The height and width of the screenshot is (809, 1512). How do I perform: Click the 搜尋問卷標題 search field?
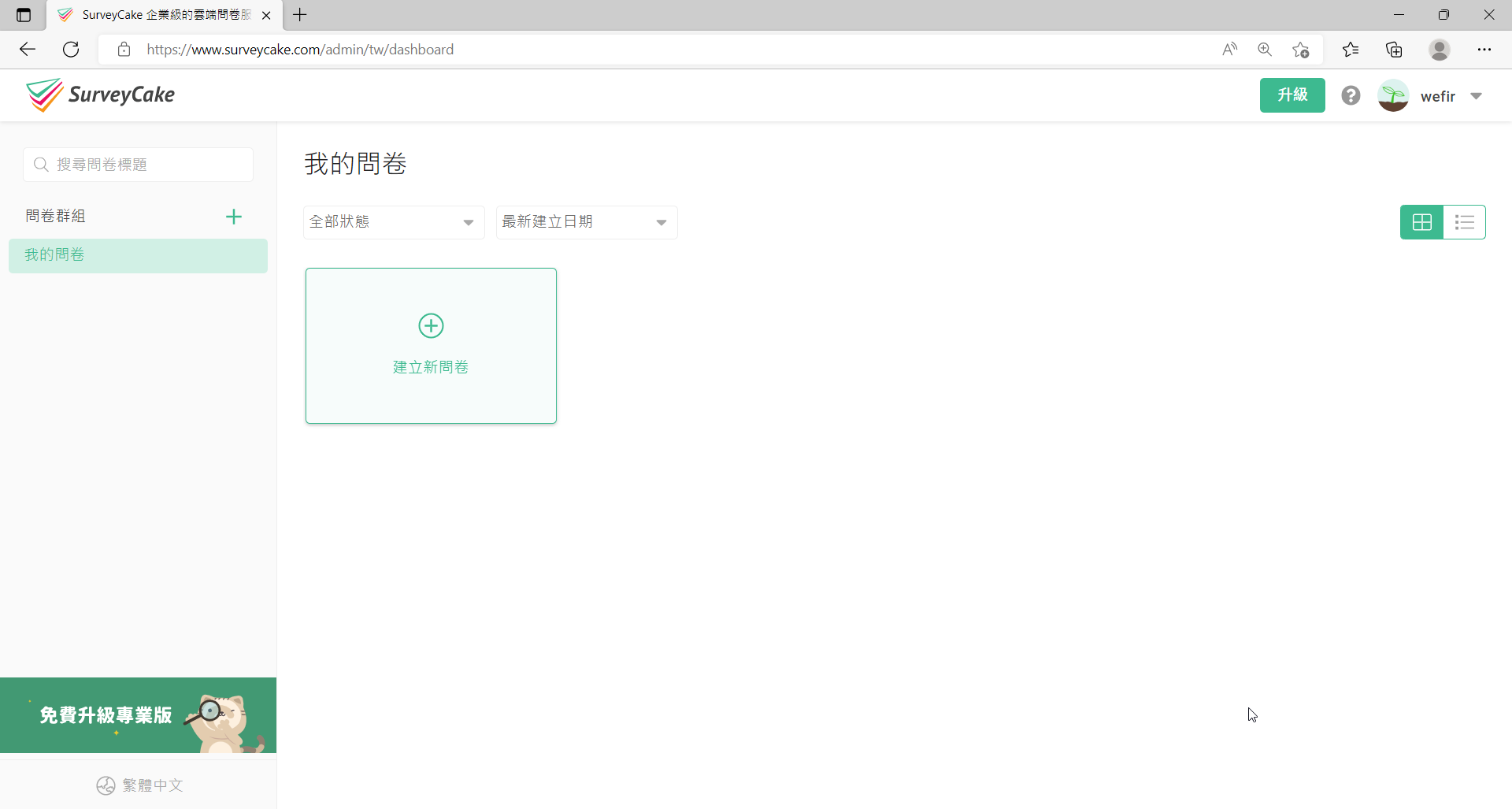click(138, 165)
